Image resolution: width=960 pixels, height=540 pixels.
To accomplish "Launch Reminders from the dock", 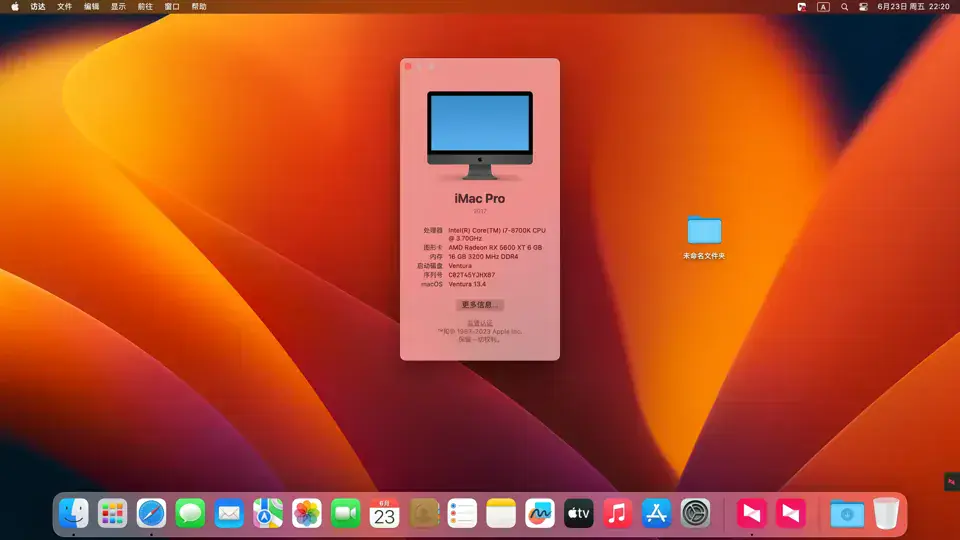I will [462, 513].
